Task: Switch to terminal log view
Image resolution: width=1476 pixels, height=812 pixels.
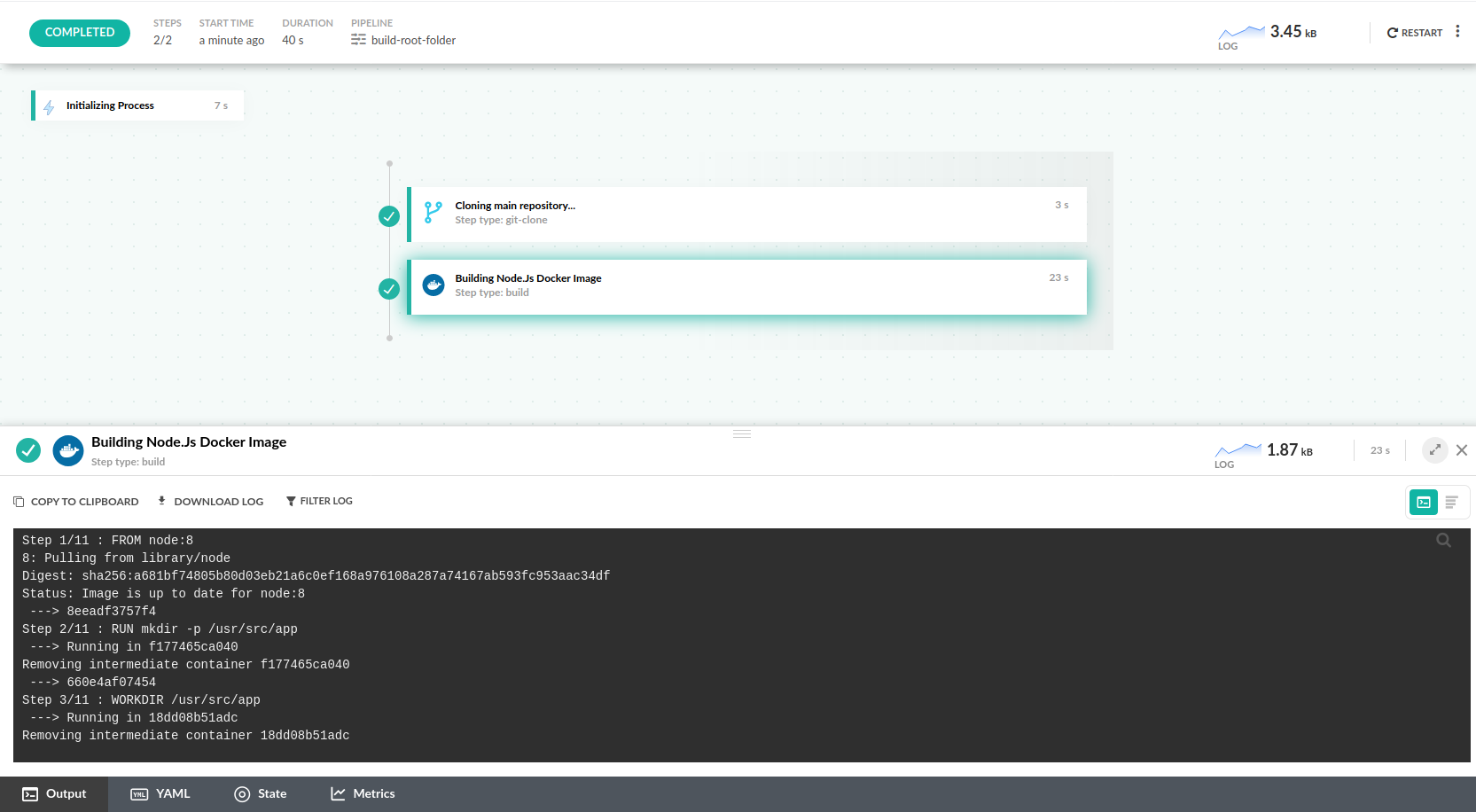Action: [1424, 503]
